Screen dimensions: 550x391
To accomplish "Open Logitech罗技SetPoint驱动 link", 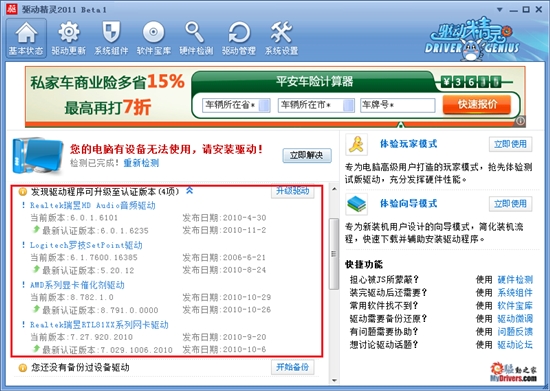I will point(86,245).
